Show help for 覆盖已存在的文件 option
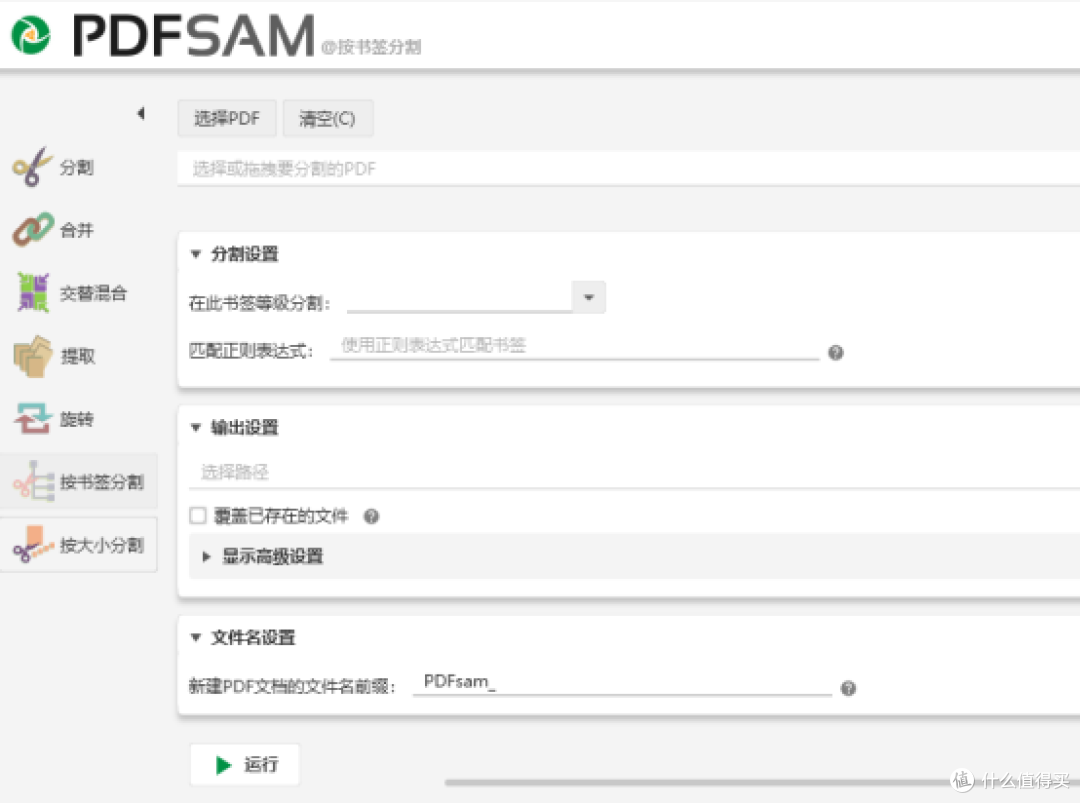 point(371,516)
